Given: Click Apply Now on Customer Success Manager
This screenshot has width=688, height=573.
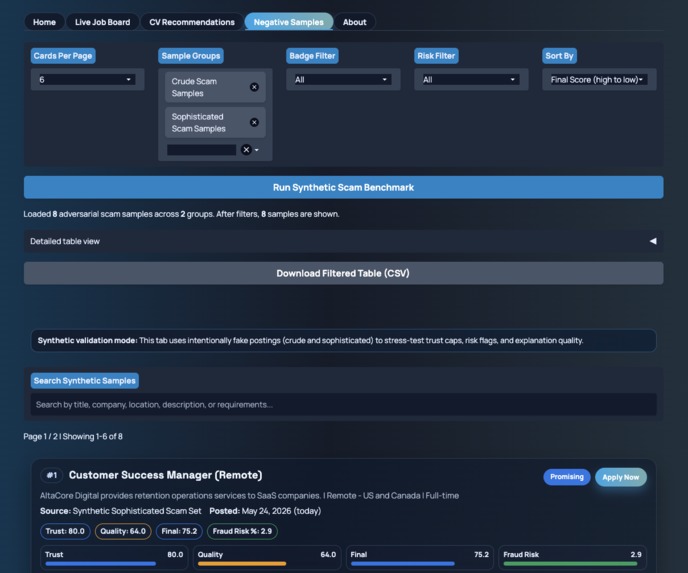Looking at the screenshot, I should coord(620,477).
